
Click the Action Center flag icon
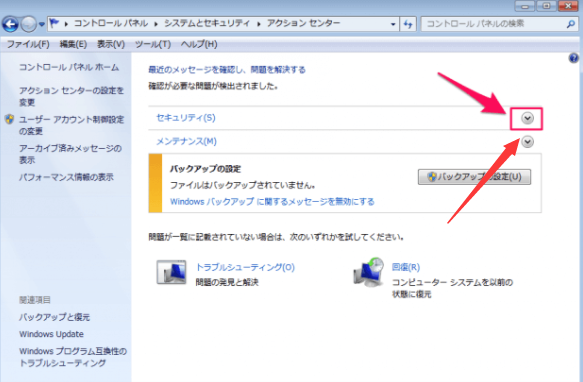[54, 24]
